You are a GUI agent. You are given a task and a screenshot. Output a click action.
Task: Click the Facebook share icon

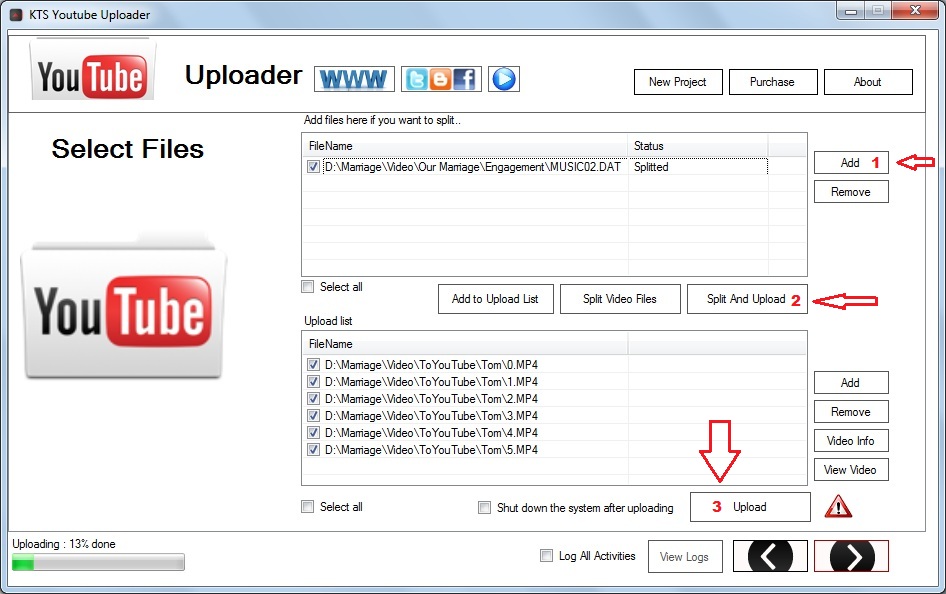[x=465, y=79]
